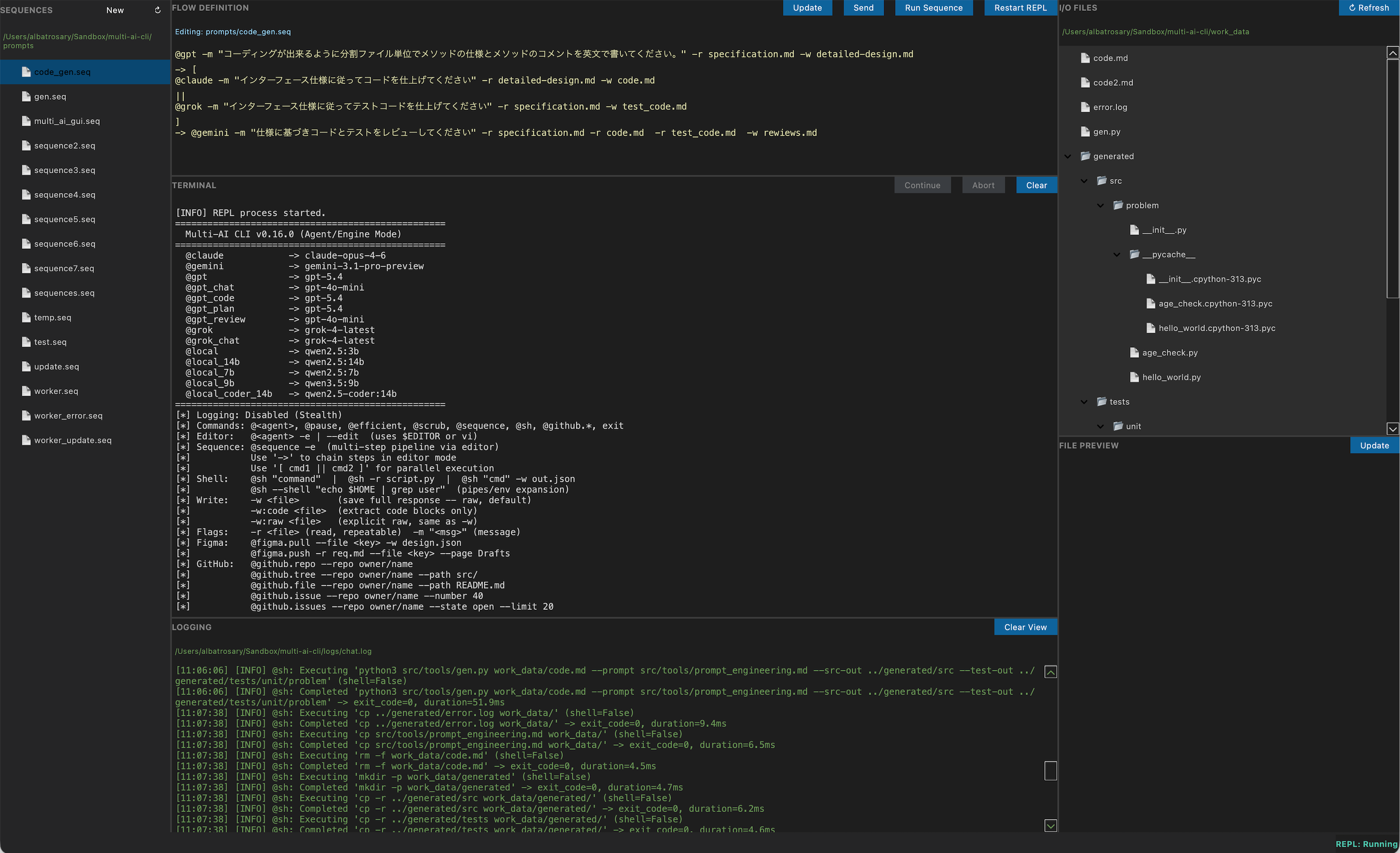Viewport: 1400px width, 853px height.
Task: Click the File Preview Update button
Action: [x=1375, y=445]
